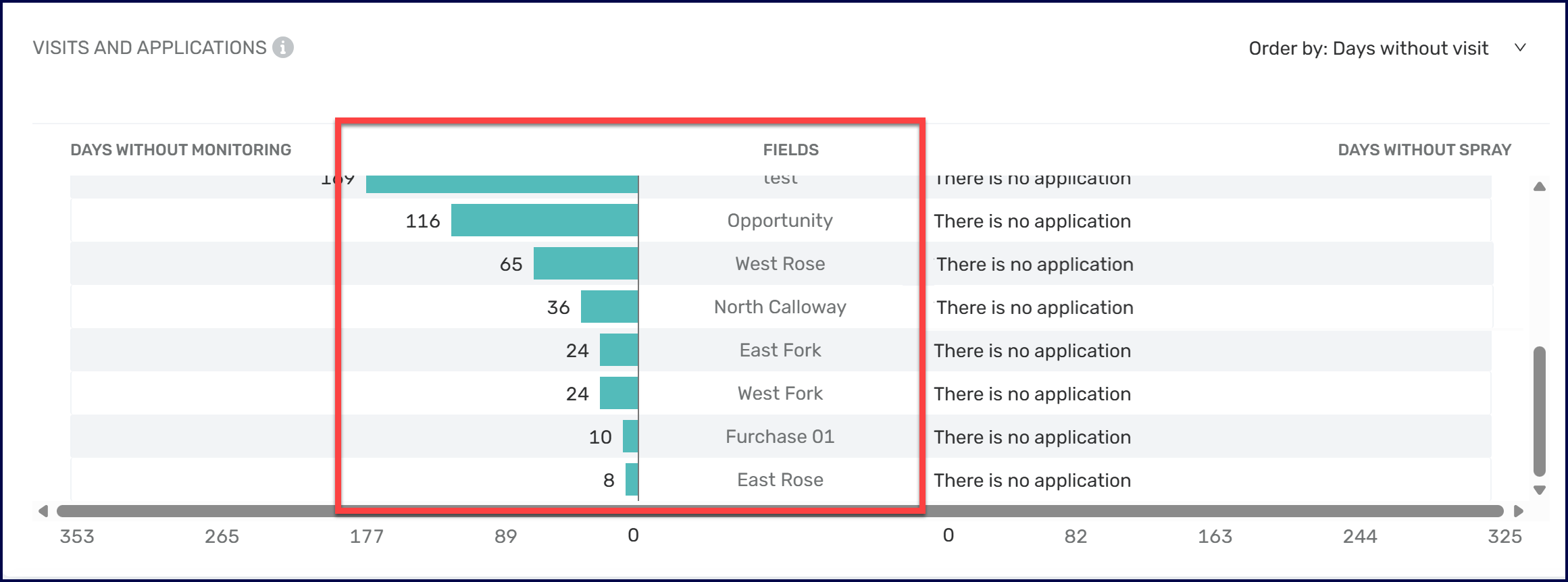Open the Order by dropdown
The height and width of the screenshot is (582, 1568).
point(1368,49)
